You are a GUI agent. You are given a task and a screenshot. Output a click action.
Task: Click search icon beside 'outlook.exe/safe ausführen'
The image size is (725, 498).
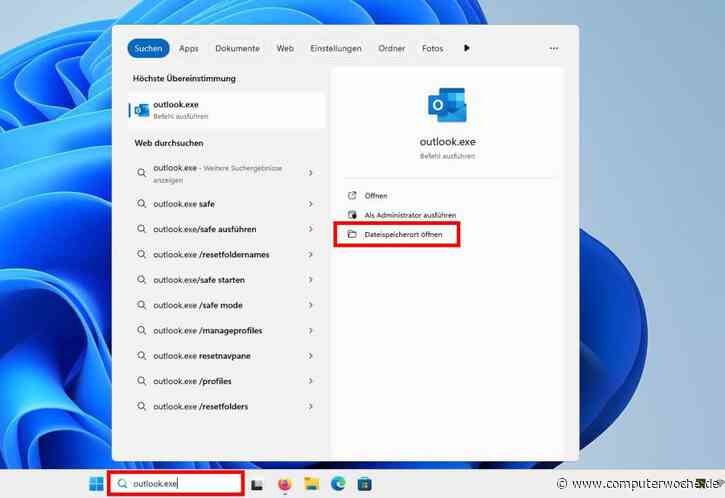point(141,229)
